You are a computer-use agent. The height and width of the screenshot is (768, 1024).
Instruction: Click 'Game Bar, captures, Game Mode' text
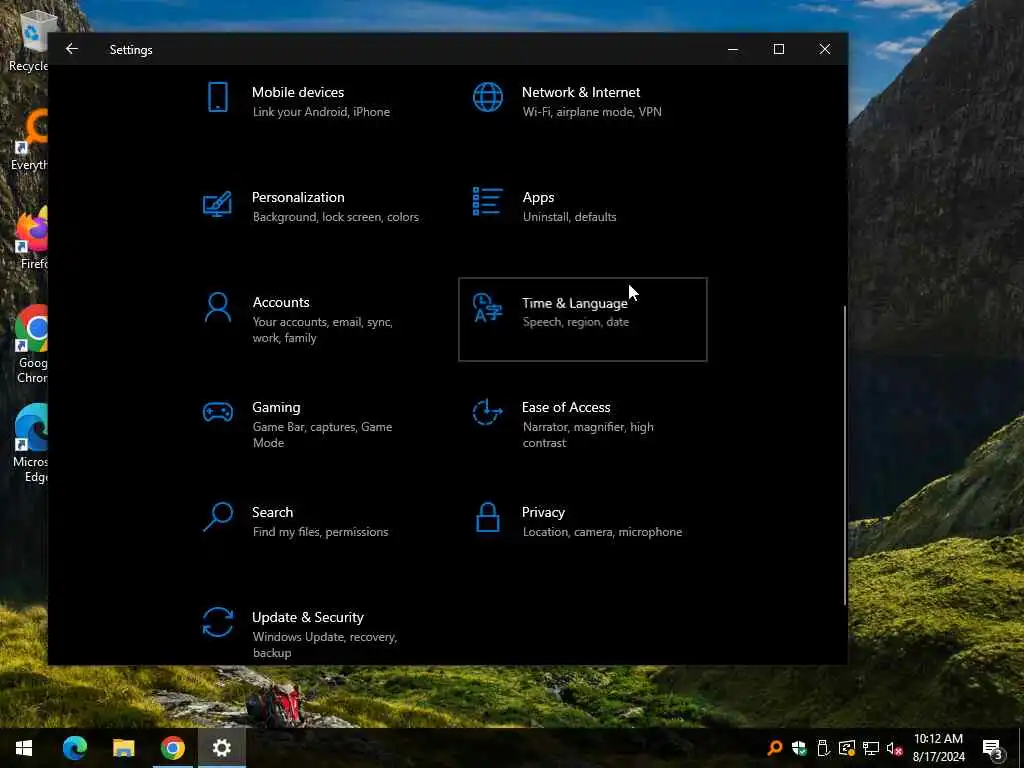click(x=323, y=435)
